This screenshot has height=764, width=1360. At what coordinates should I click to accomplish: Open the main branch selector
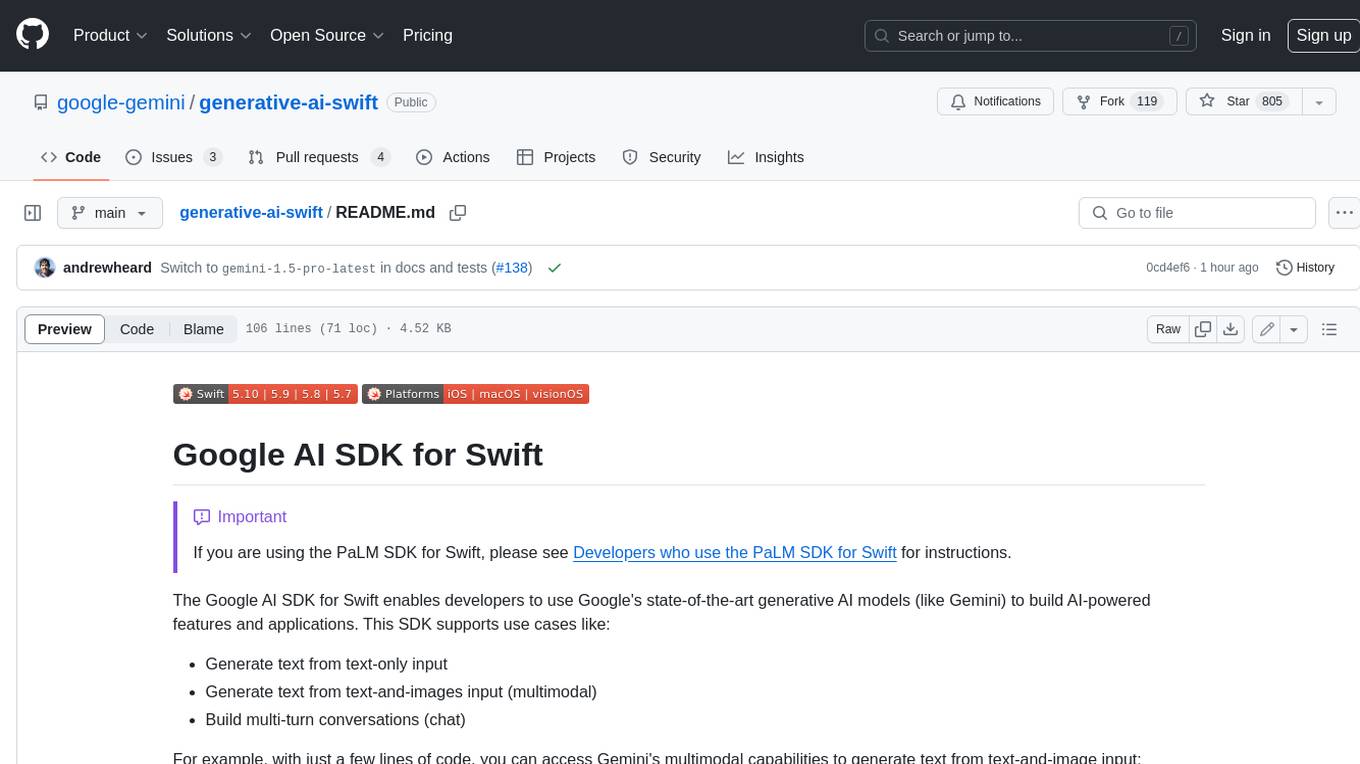(110, 213)
